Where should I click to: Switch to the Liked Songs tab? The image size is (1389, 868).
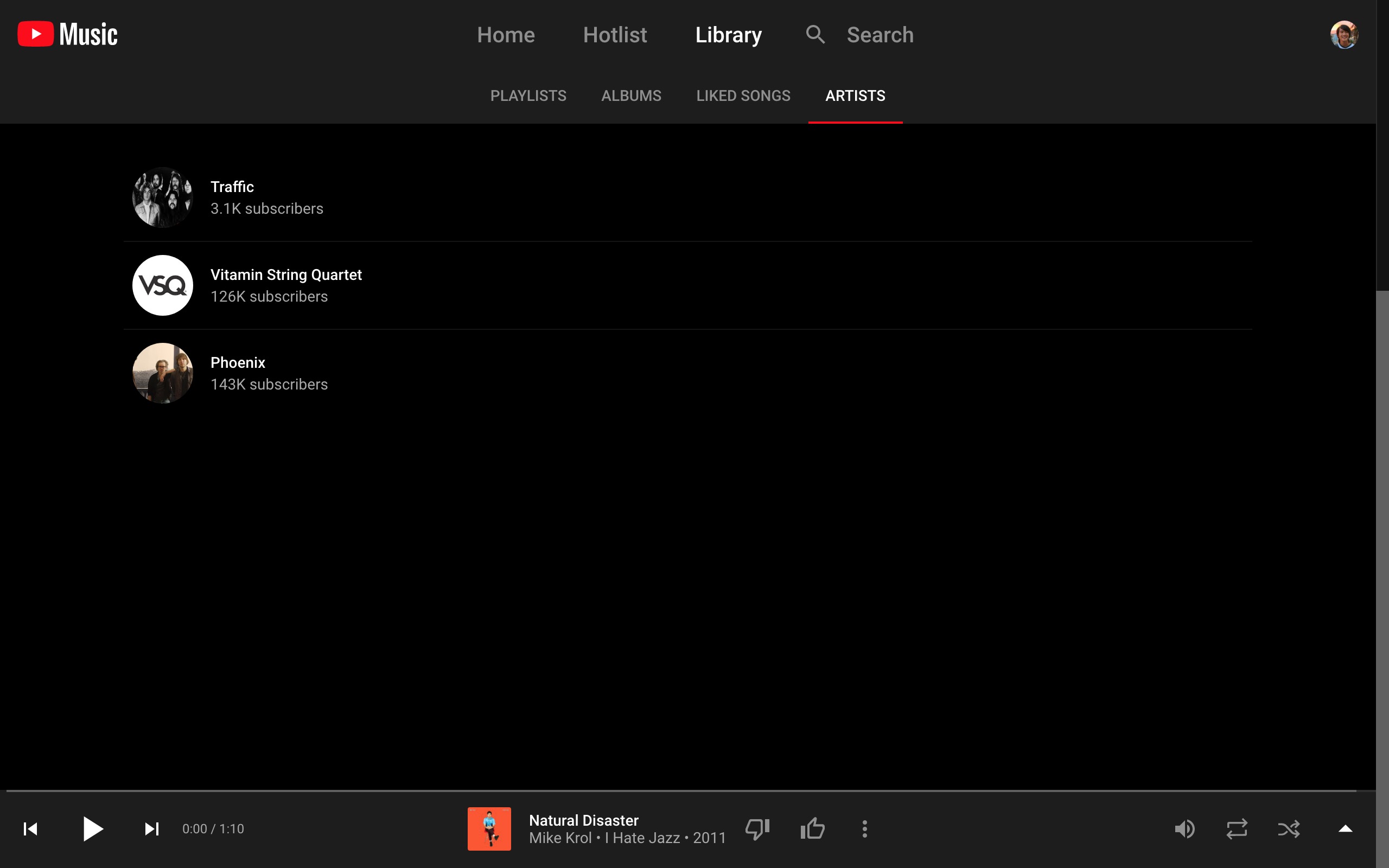743,96
